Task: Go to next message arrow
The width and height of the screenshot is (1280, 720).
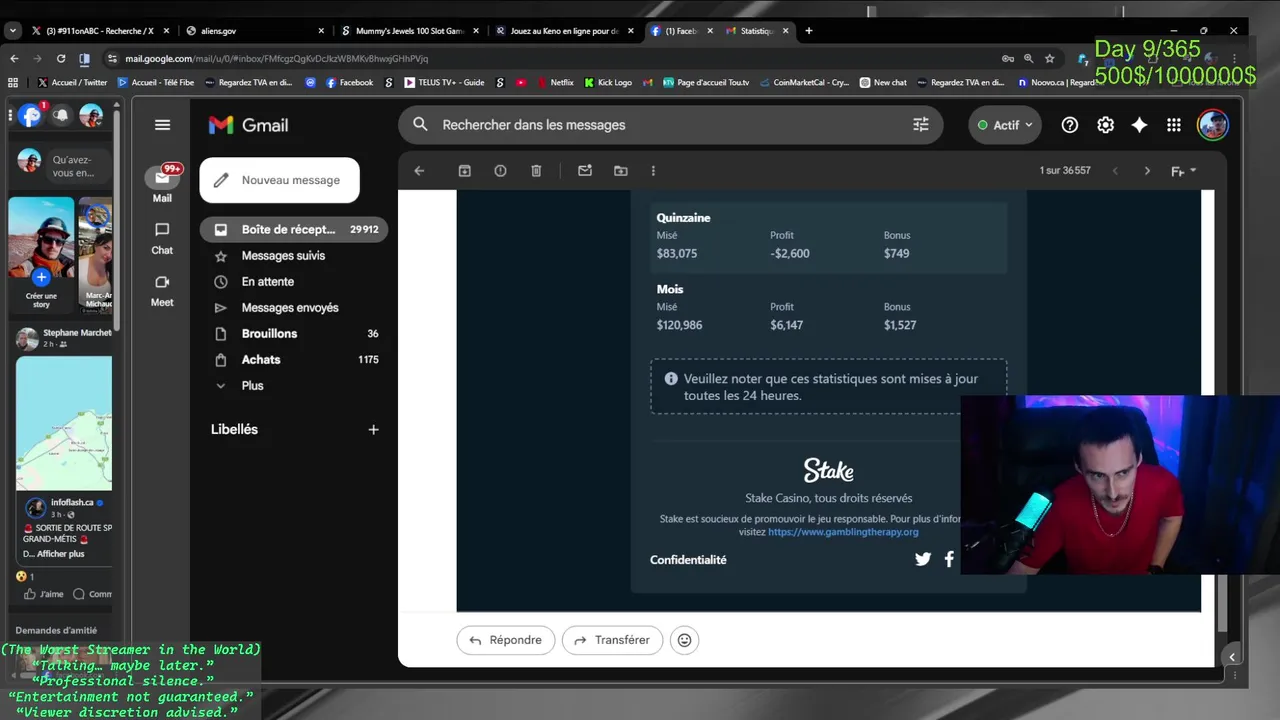Action: 1147,171
